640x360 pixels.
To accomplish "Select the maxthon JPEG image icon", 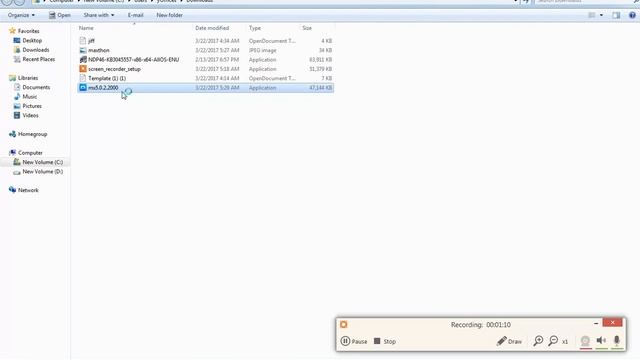I will [83, 50].
